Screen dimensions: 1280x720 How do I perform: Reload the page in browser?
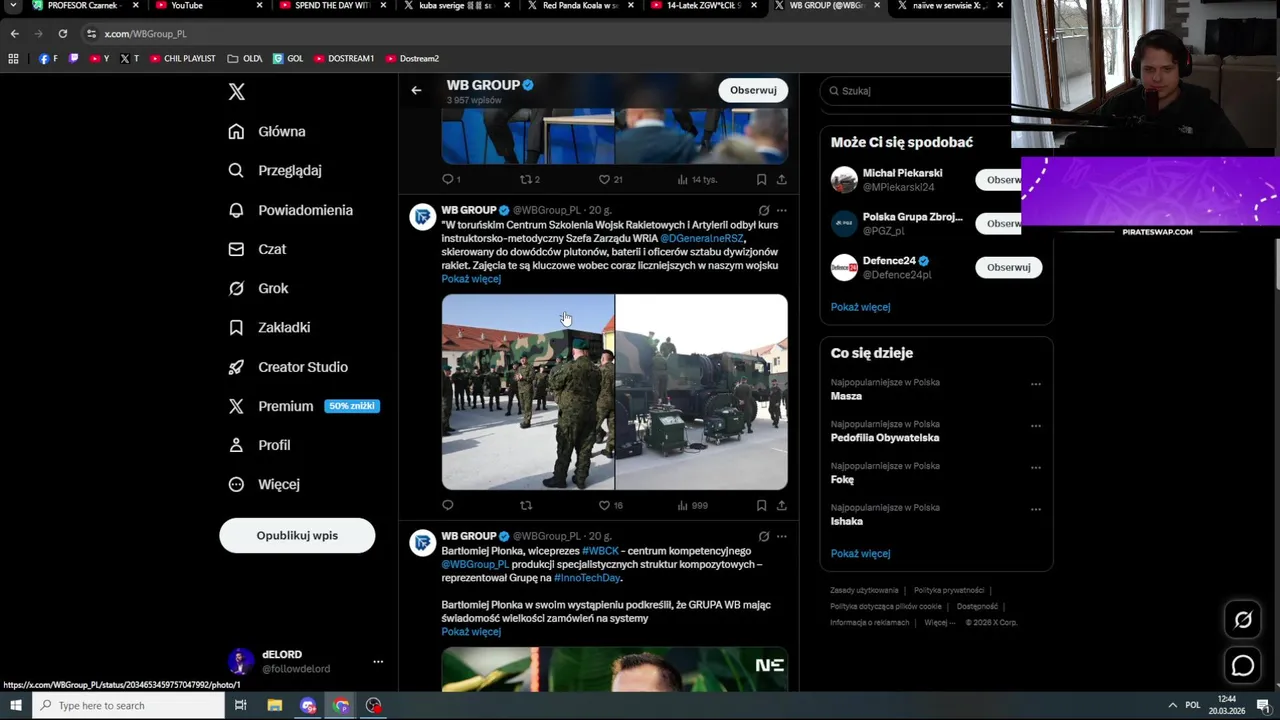(x=62, y=33)
